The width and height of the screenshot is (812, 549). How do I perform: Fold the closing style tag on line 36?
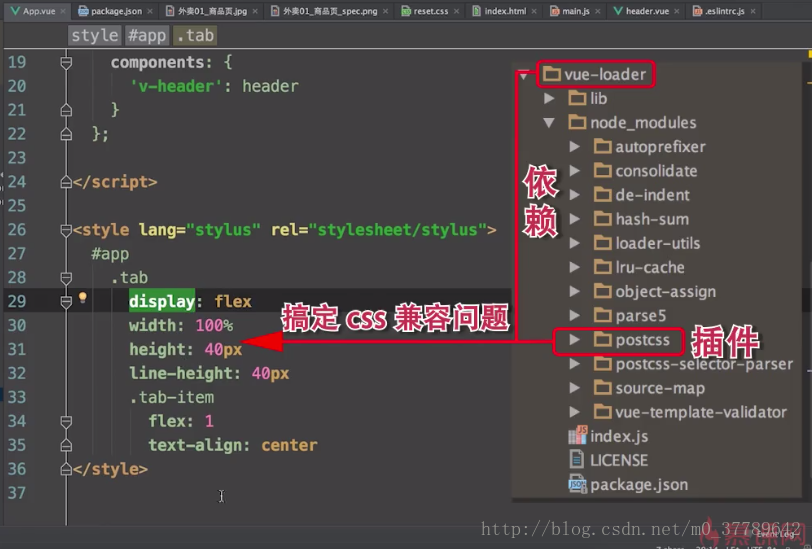click(x=66, y=469)
